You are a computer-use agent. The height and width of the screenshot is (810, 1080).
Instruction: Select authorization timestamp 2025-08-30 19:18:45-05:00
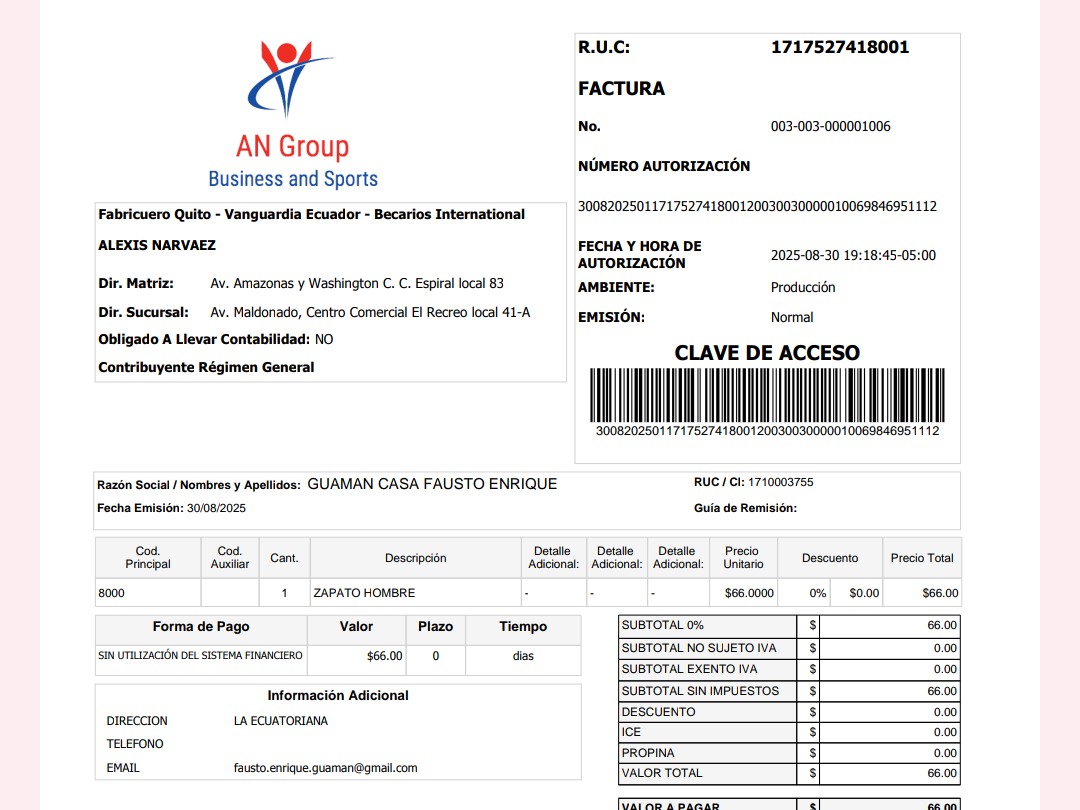tap(853, 255)
